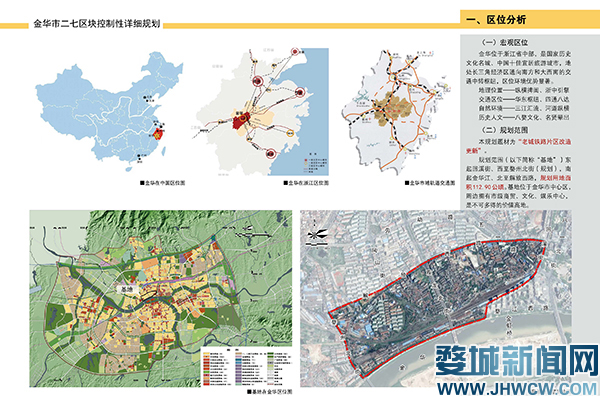
Task: Click the 基地 label on the city land-use map
Action: click(127, 290)
